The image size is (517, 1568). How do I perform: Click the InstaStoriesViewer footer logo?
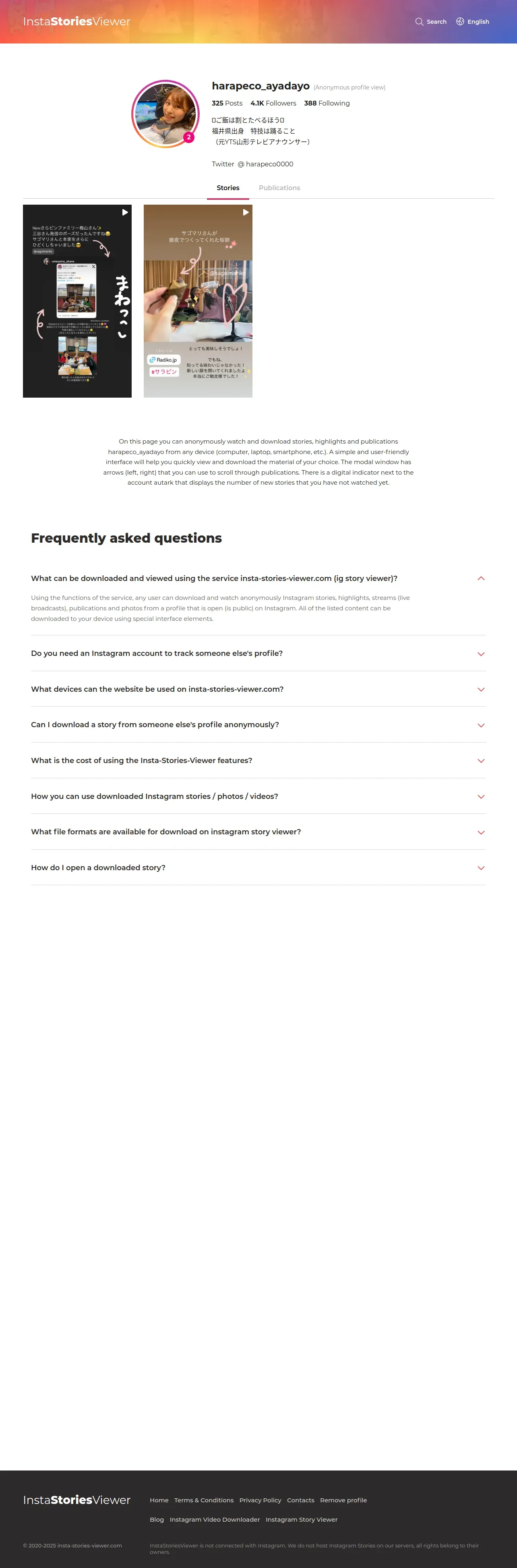[x=77, y=1499]
